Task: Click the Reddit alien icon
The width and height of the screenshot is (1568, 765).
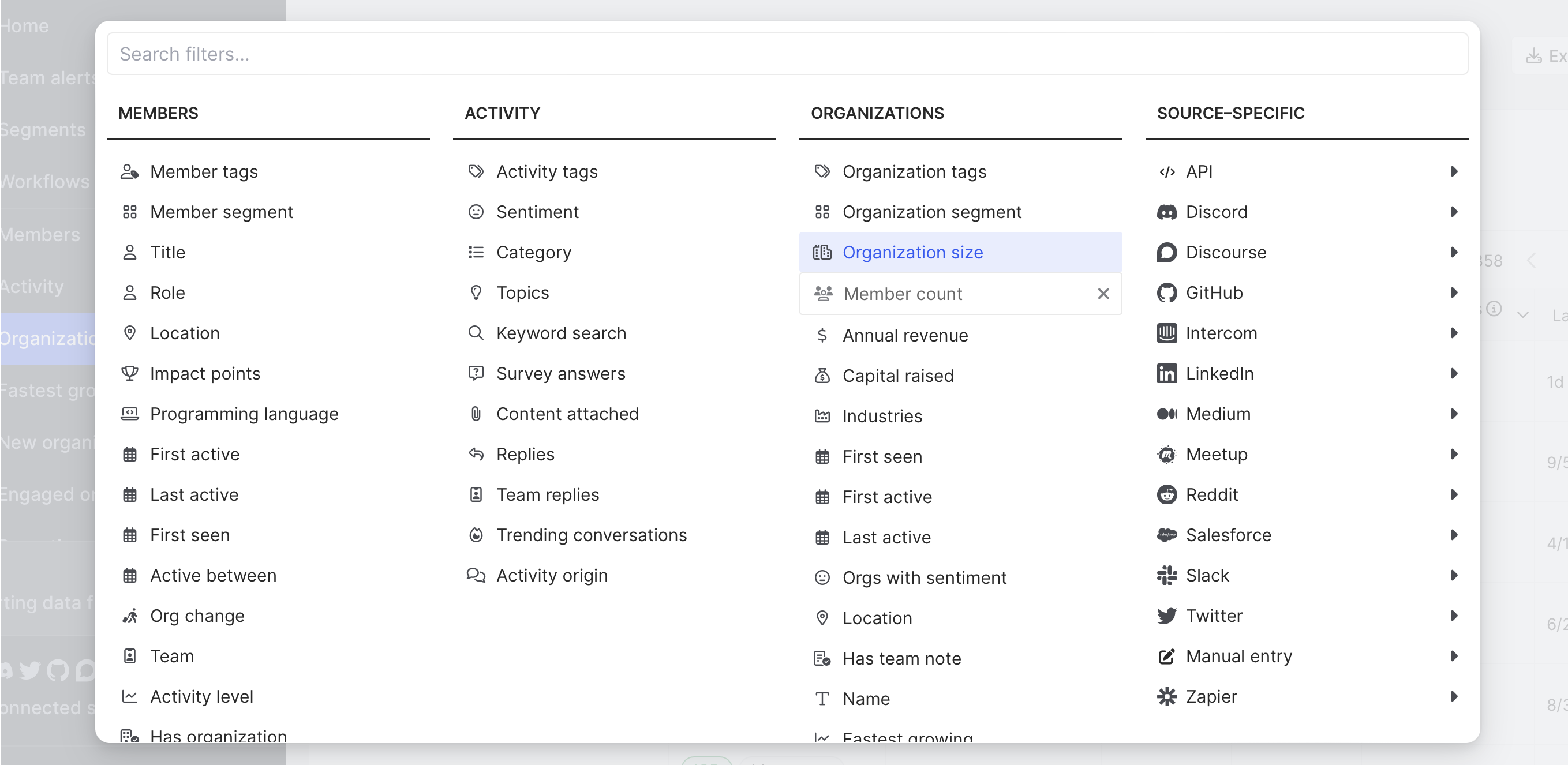Action: [1166, 495]
